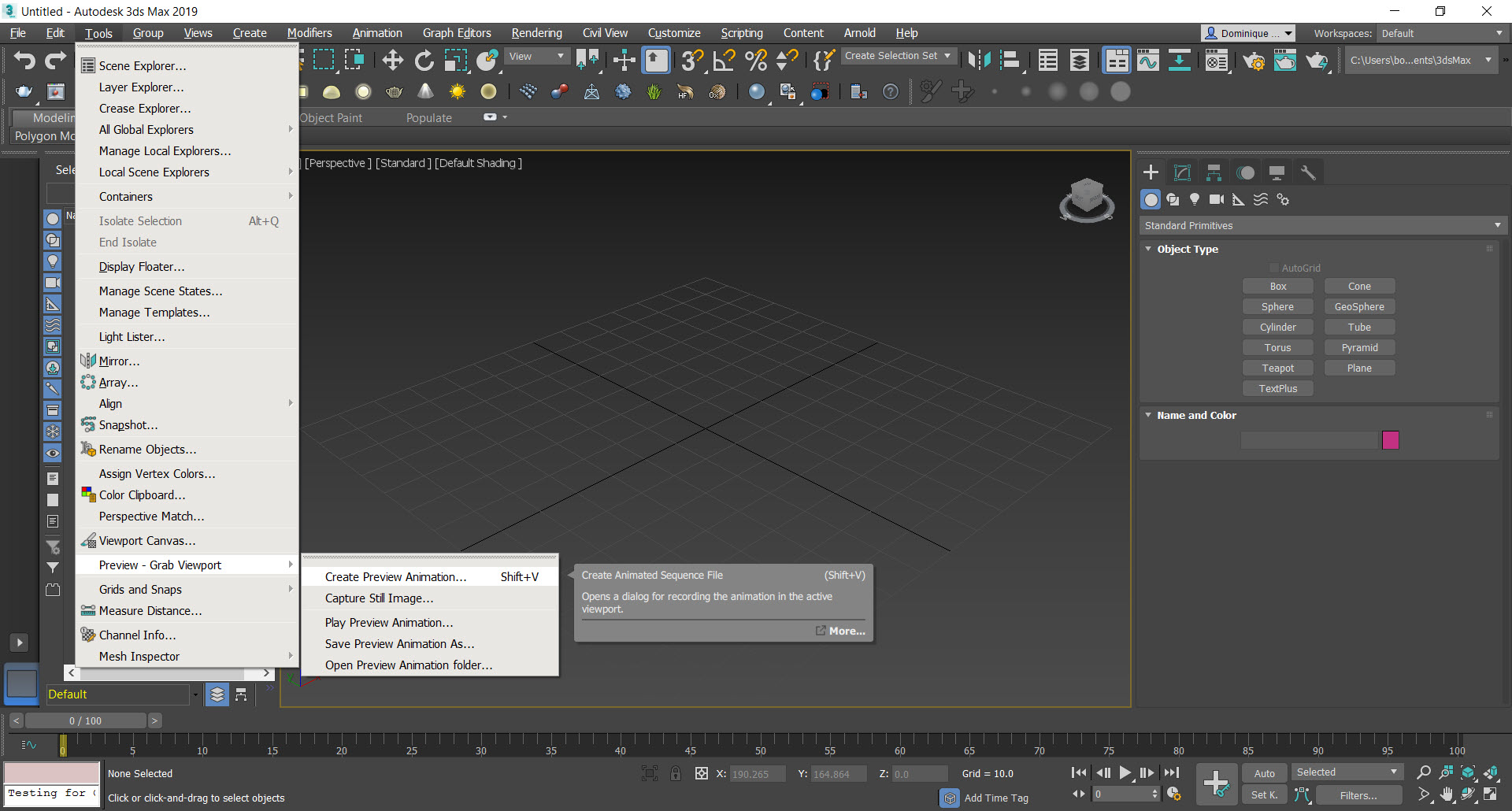This screenshot has width=1512, height=811.
Task: Activate the Select and Scale tool
Action: (455, 61)
